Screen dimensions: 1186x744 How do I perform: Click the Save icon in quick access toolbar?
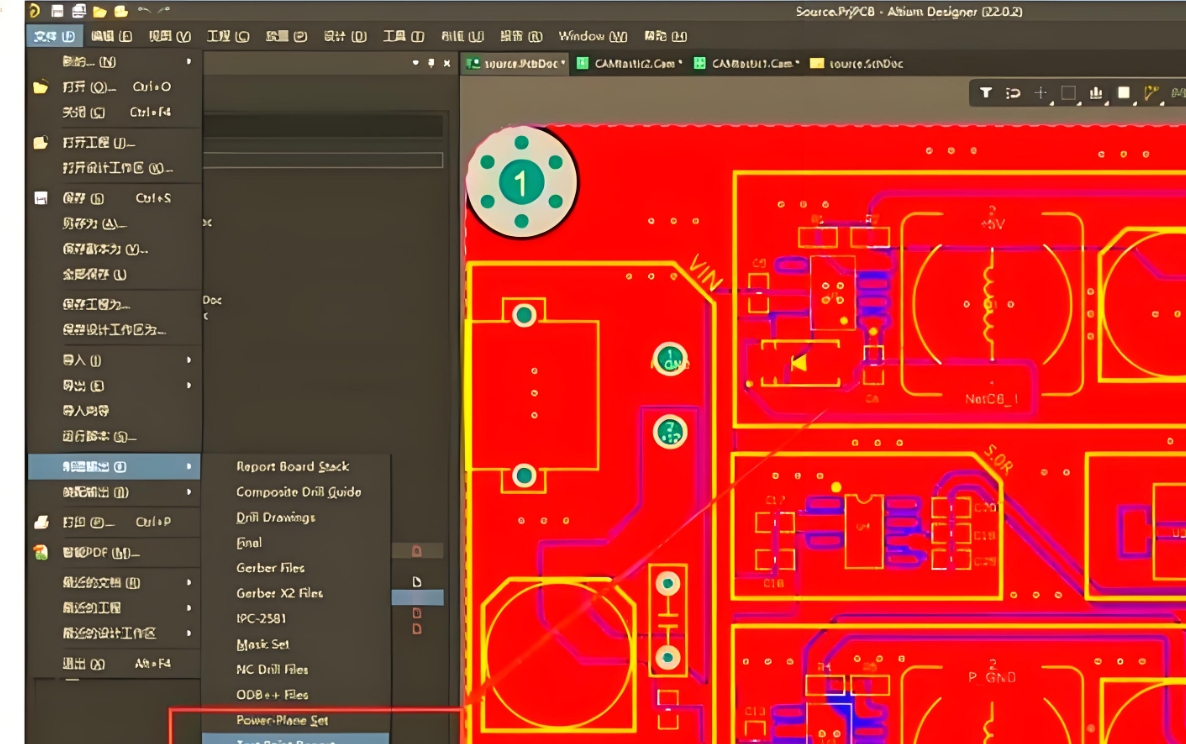point(57,11)
